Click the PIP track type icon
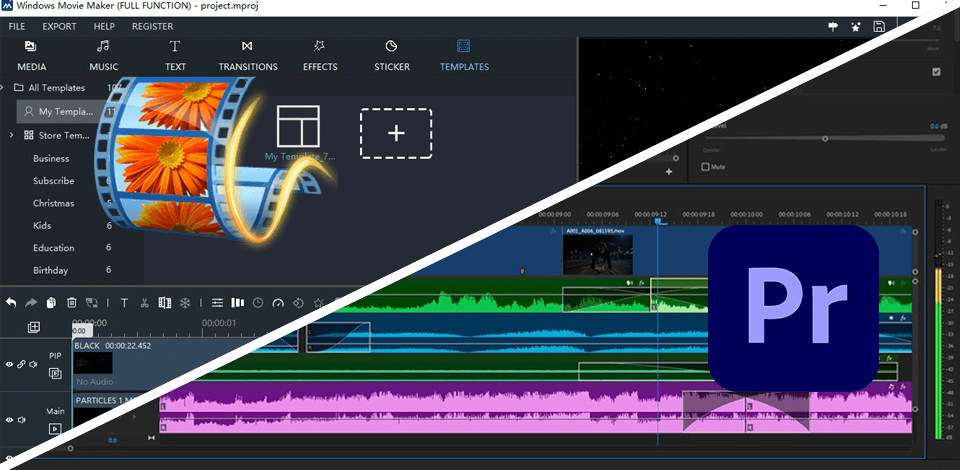The image size is (960, 470). tap(55, 373)
